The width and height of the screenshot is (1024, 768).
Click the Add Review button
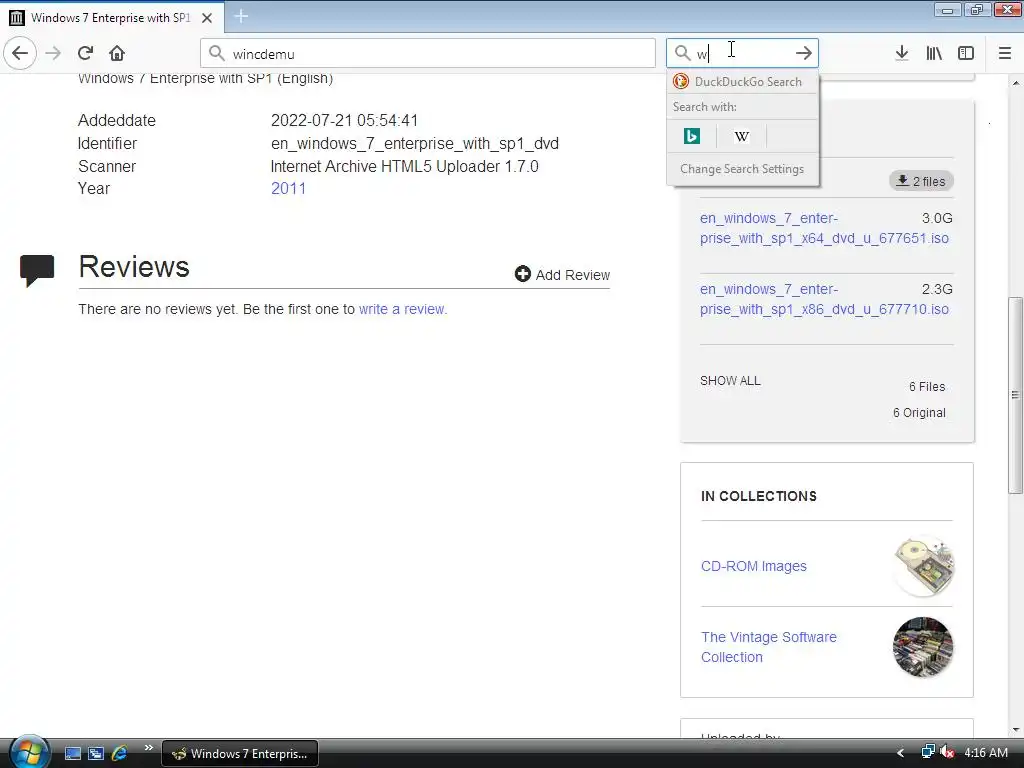[562, 274]
